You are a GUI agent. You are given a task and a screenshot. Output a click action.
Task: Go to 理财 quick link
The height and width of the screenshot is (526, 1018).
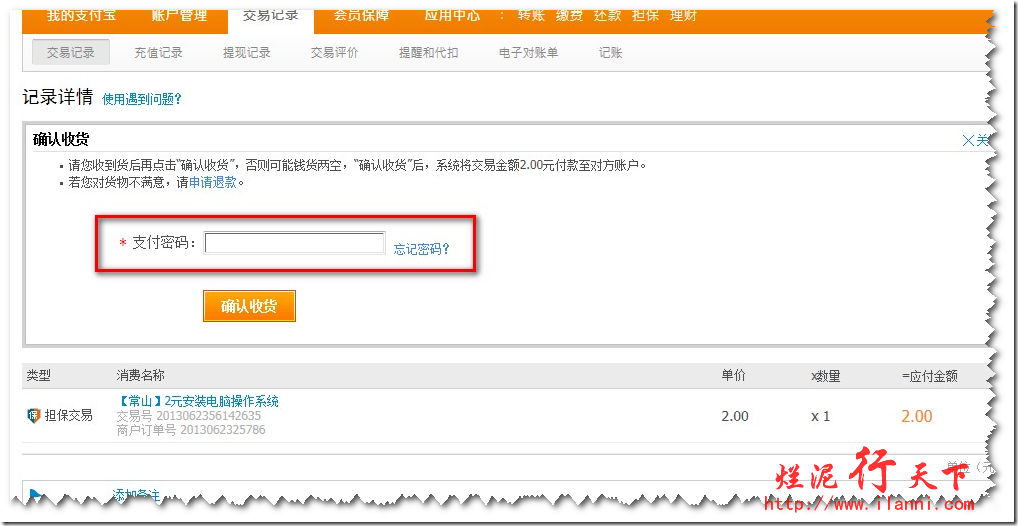pyautogui.click(x=683, y=16)
